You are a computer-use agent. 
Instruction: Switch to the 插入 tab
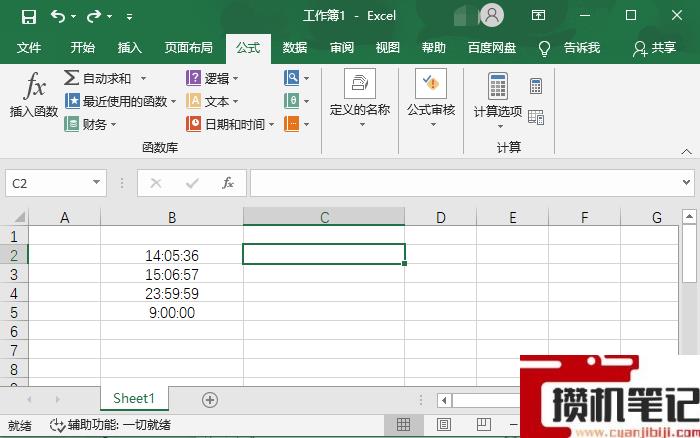point(129,48)
